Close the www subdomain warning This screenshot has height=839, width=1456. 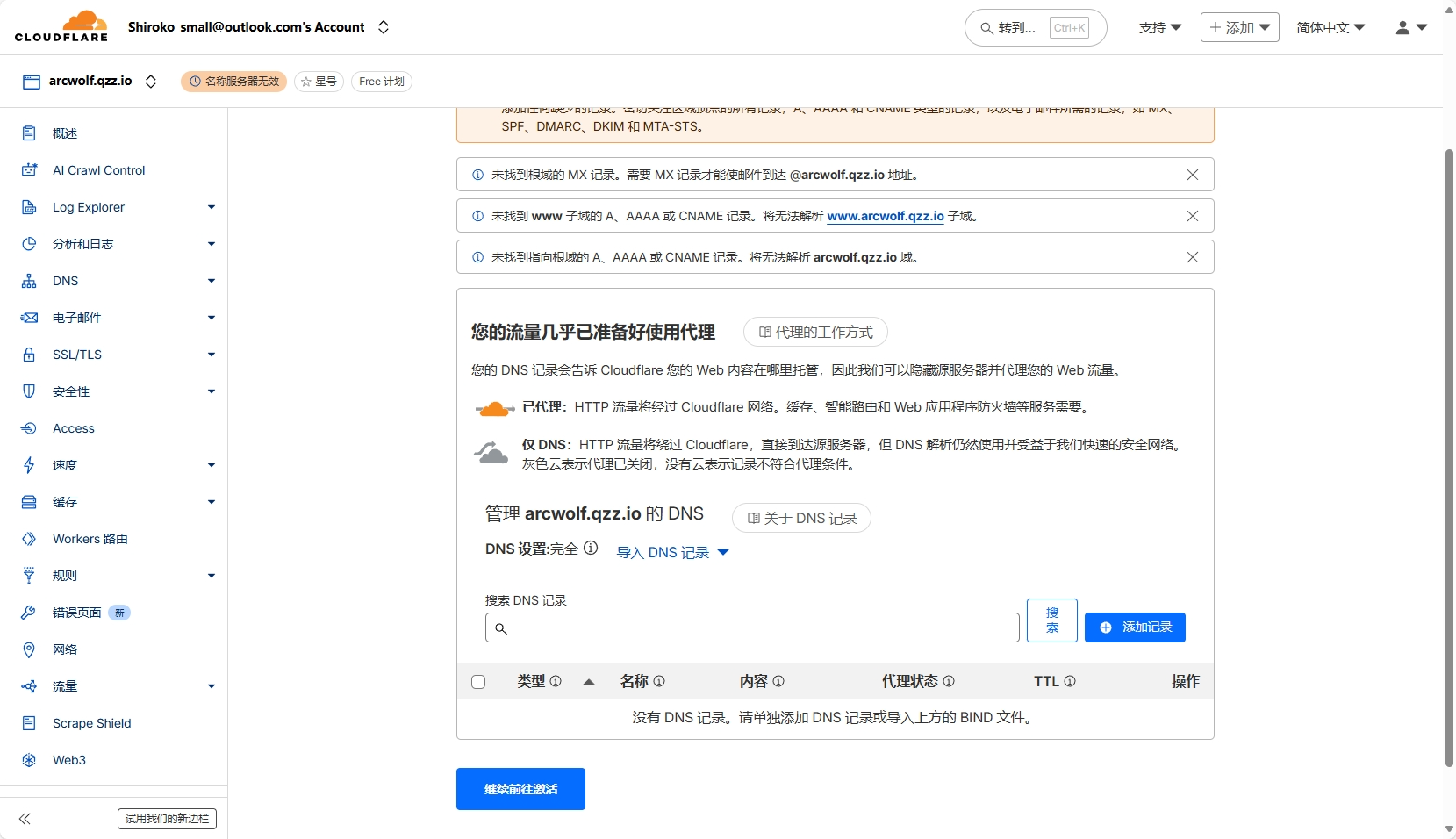1192,216
